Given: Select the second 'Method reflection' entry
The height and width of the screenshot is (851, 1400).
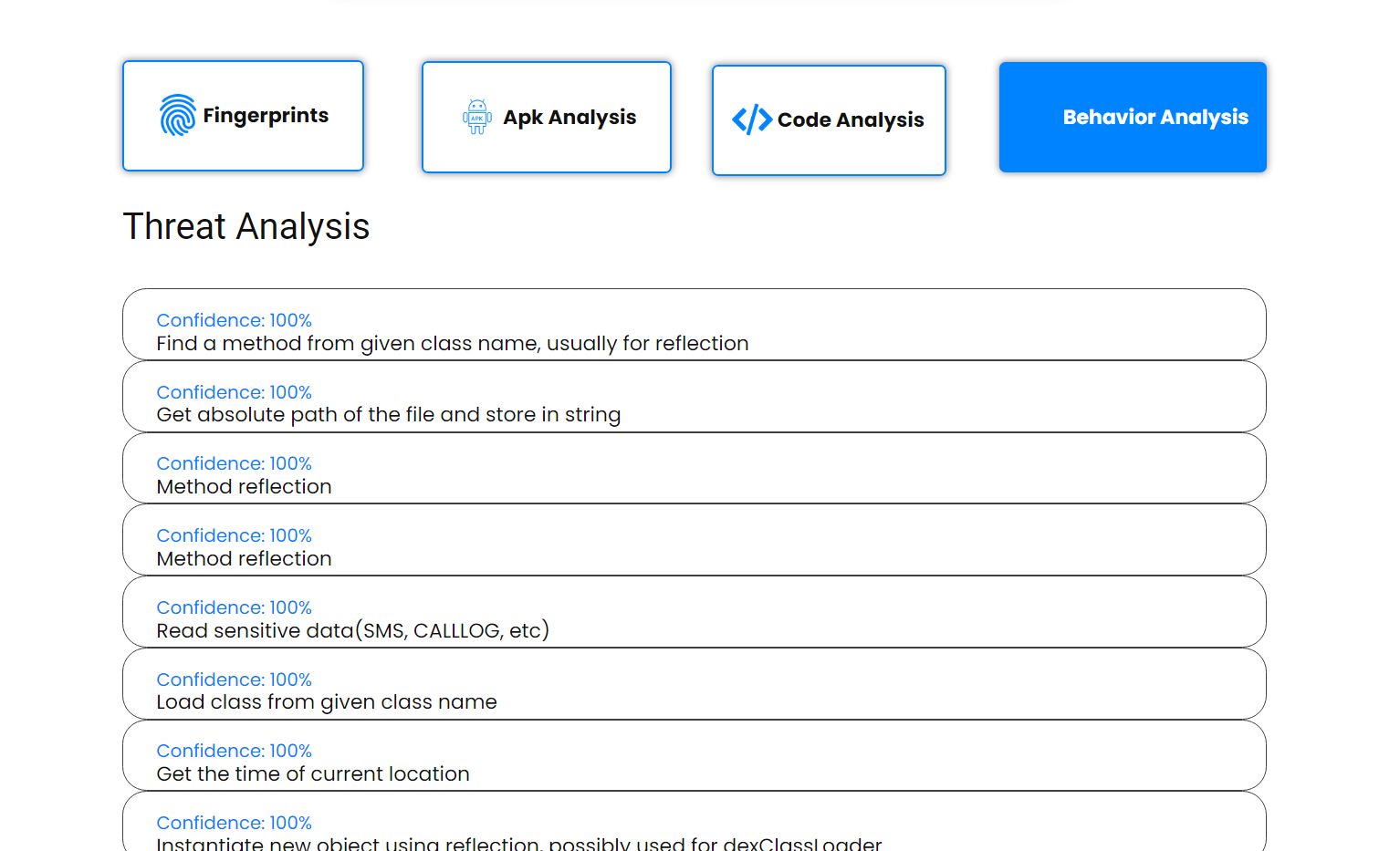Looking at the screenshot, I should (695, 540).
